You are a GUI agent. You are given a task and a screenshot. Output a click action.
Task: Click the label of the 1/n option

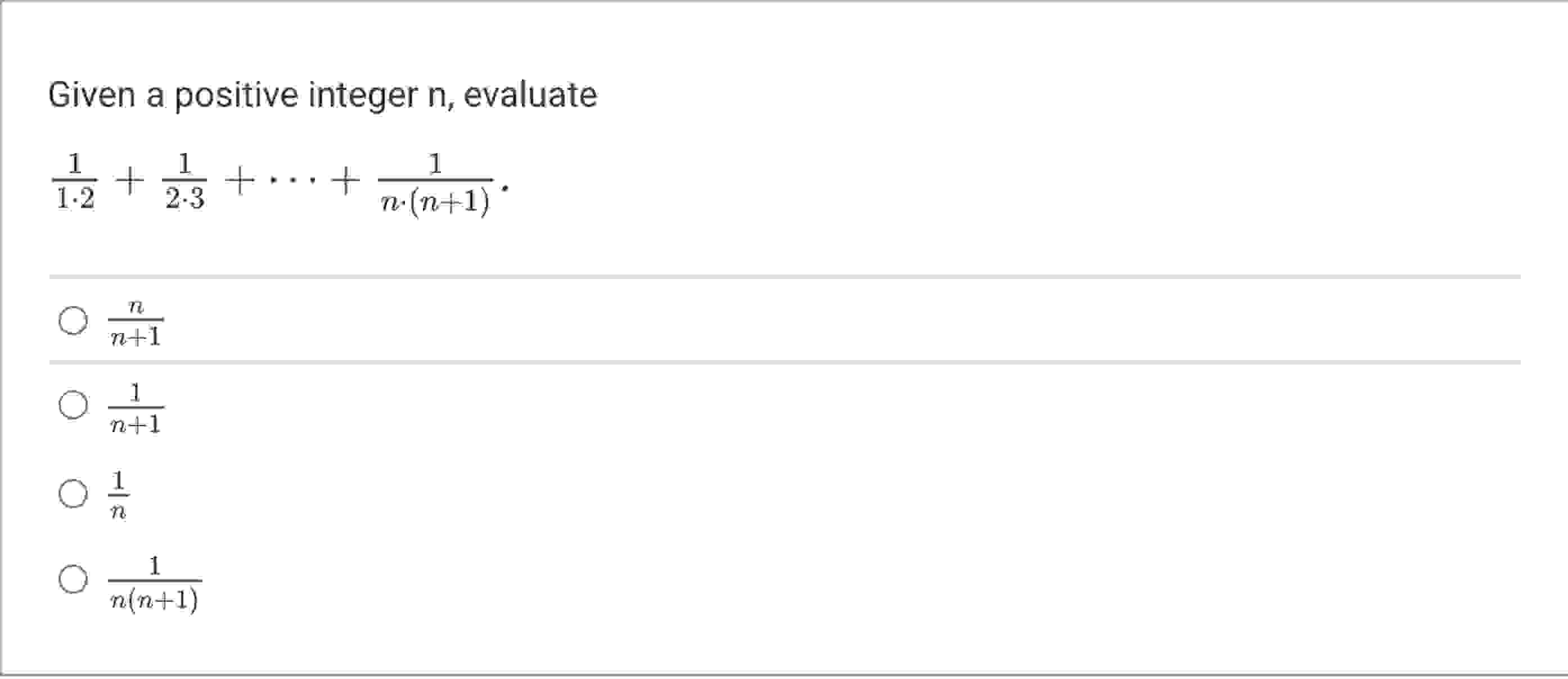pyautogui.click(x=119, y=494)
